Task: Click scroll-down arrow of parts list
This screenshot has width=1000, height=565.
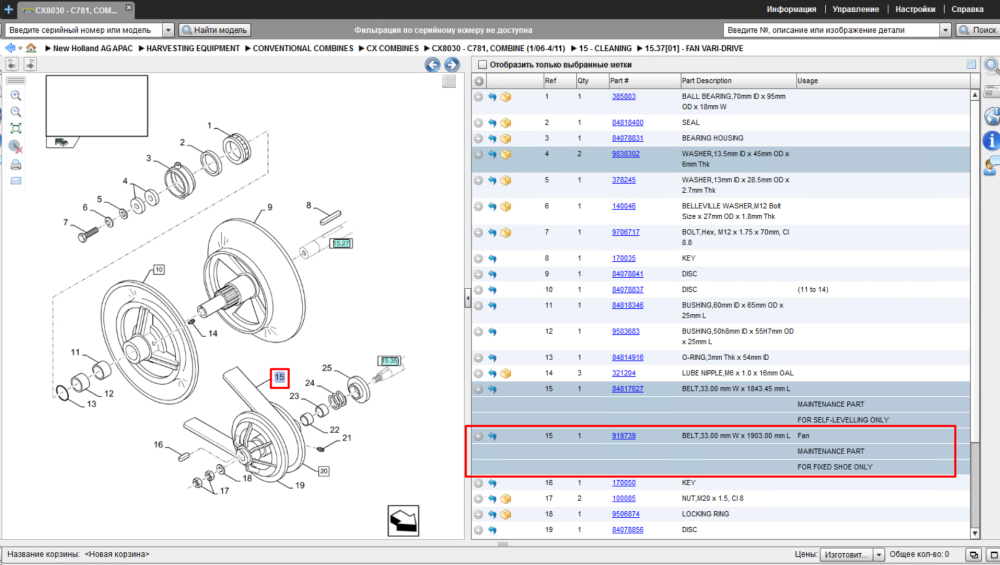Action: click(x=974, y=533)
